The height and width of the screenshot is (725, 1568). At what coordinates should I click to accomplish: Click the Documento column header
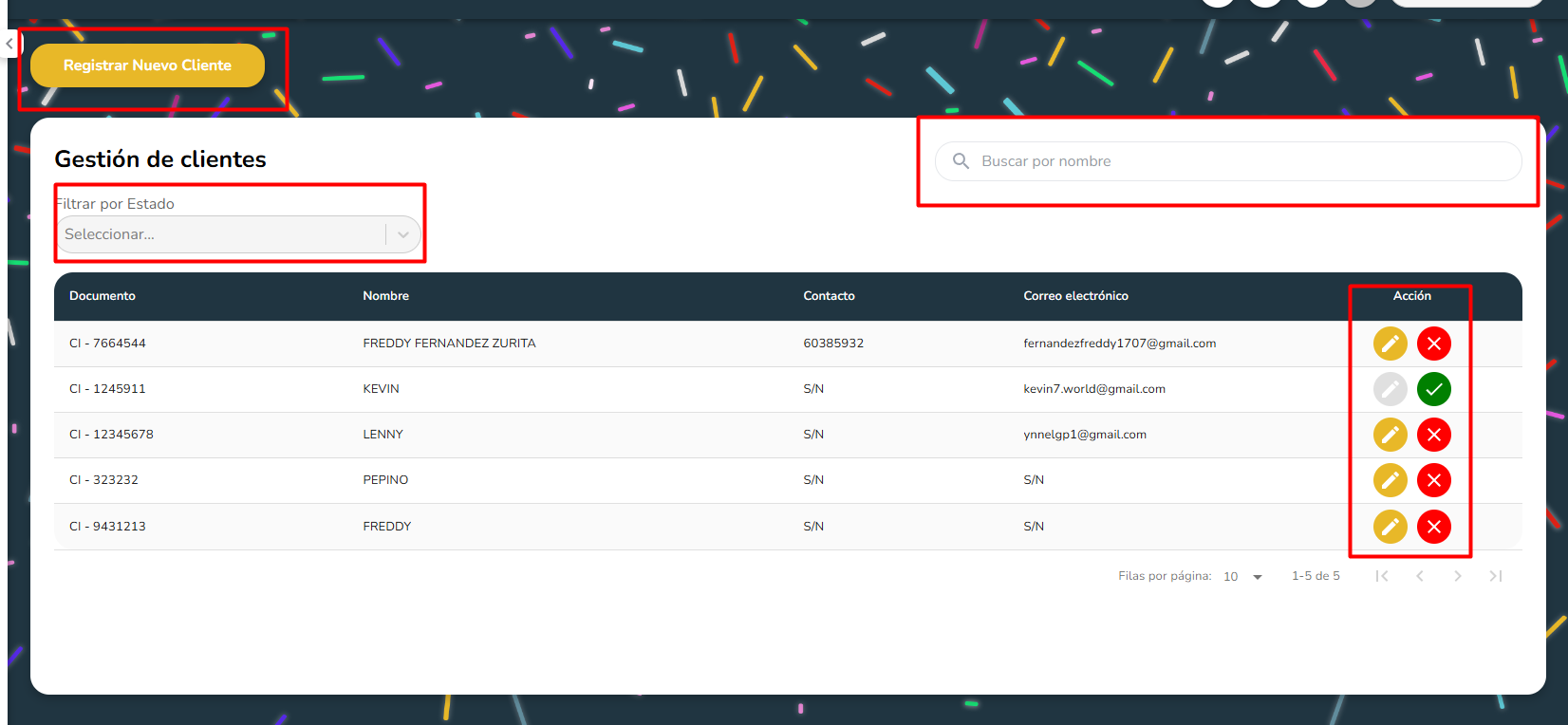tap(103, 296)
